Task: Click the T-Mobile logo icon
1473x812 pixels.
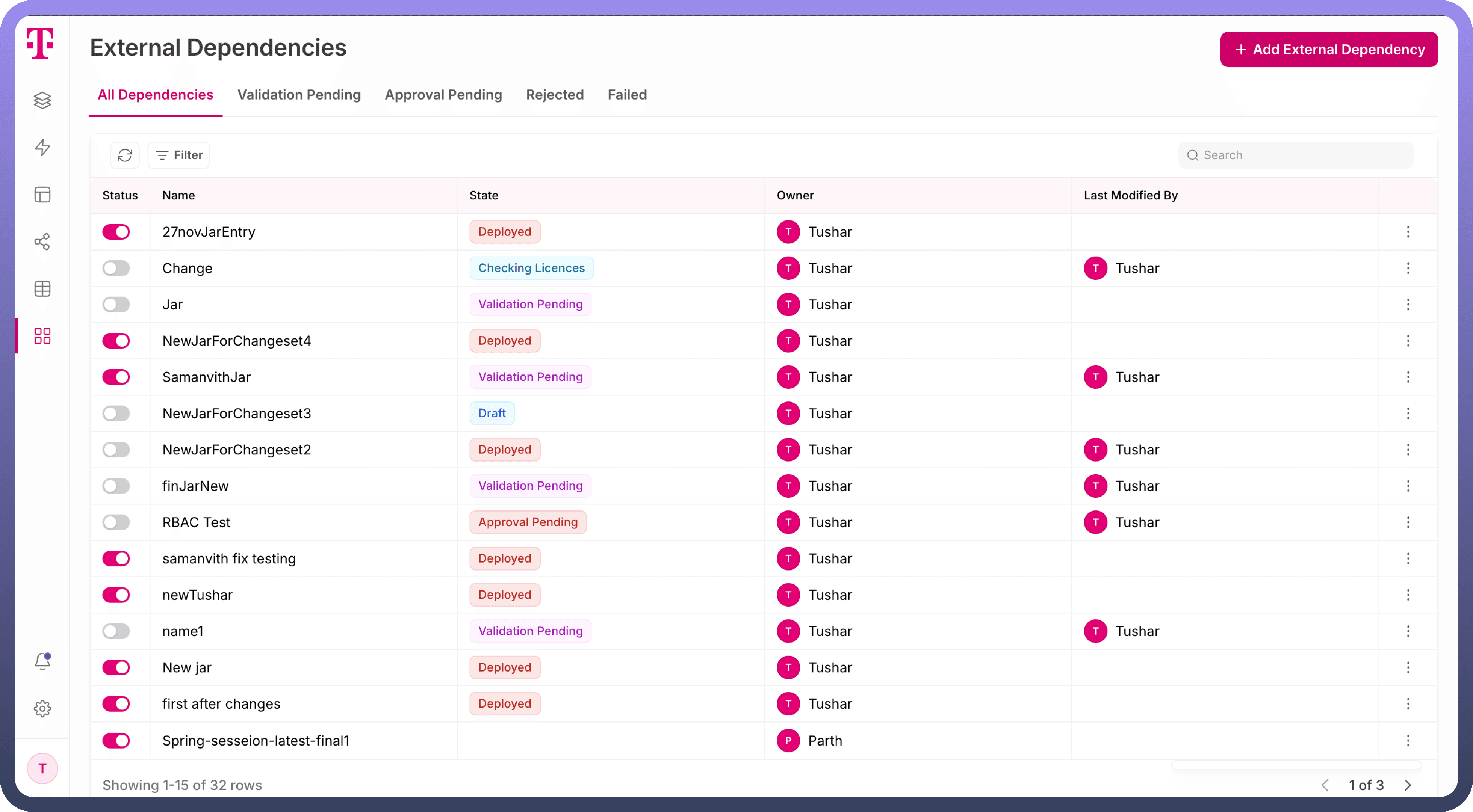Action: point(40,44)
